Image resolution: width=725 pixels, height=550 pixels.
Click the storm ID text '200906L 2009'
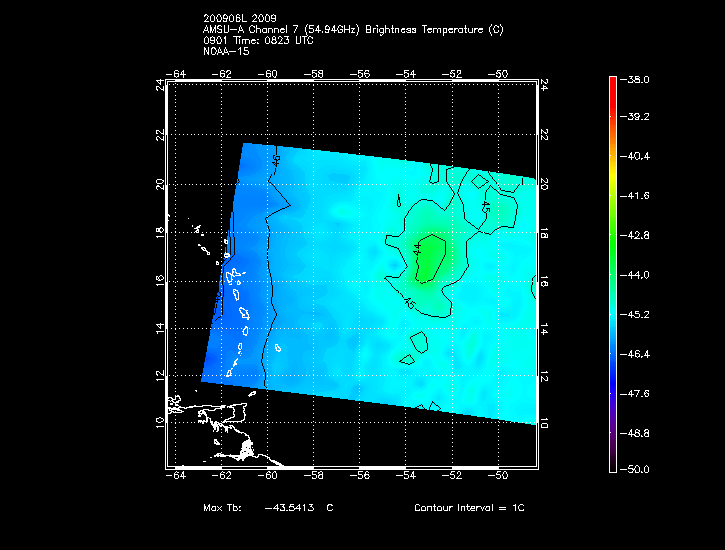coord(240,18)
